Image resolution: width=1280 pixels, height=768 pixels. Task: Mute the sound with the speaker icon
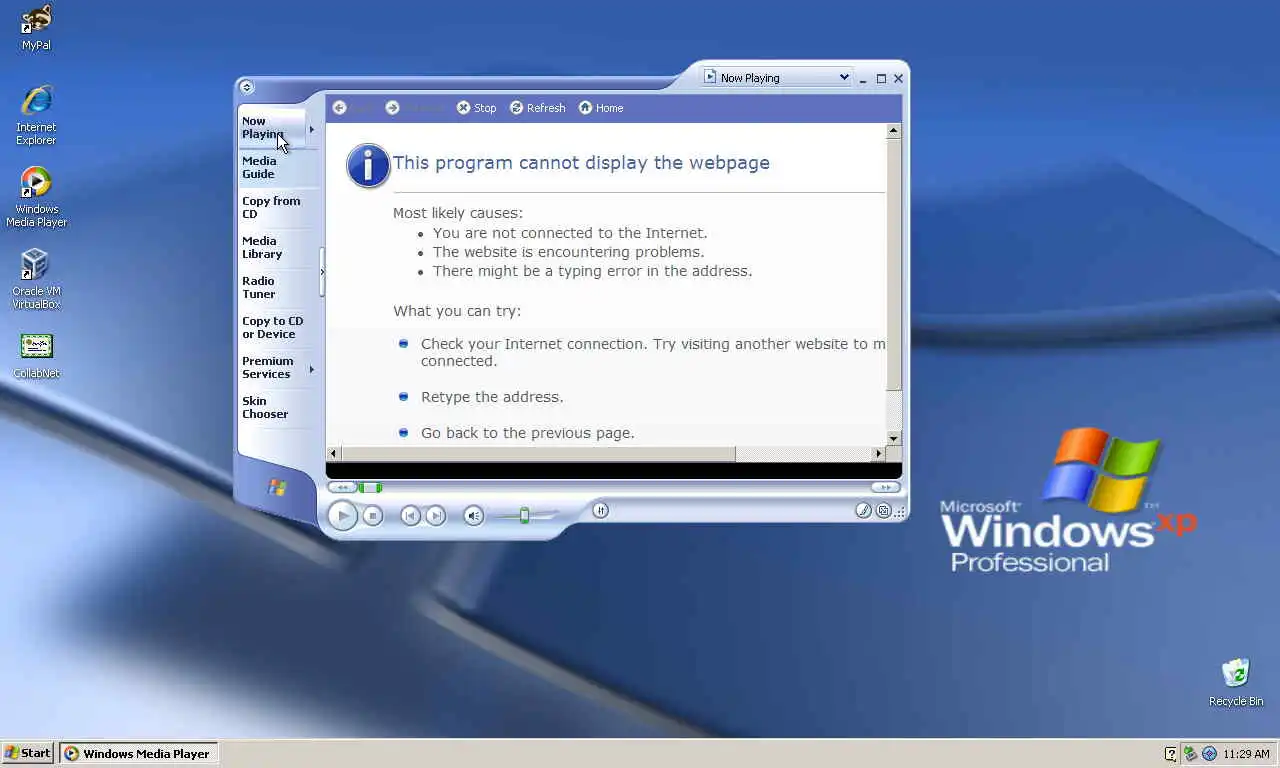[474, 515]
